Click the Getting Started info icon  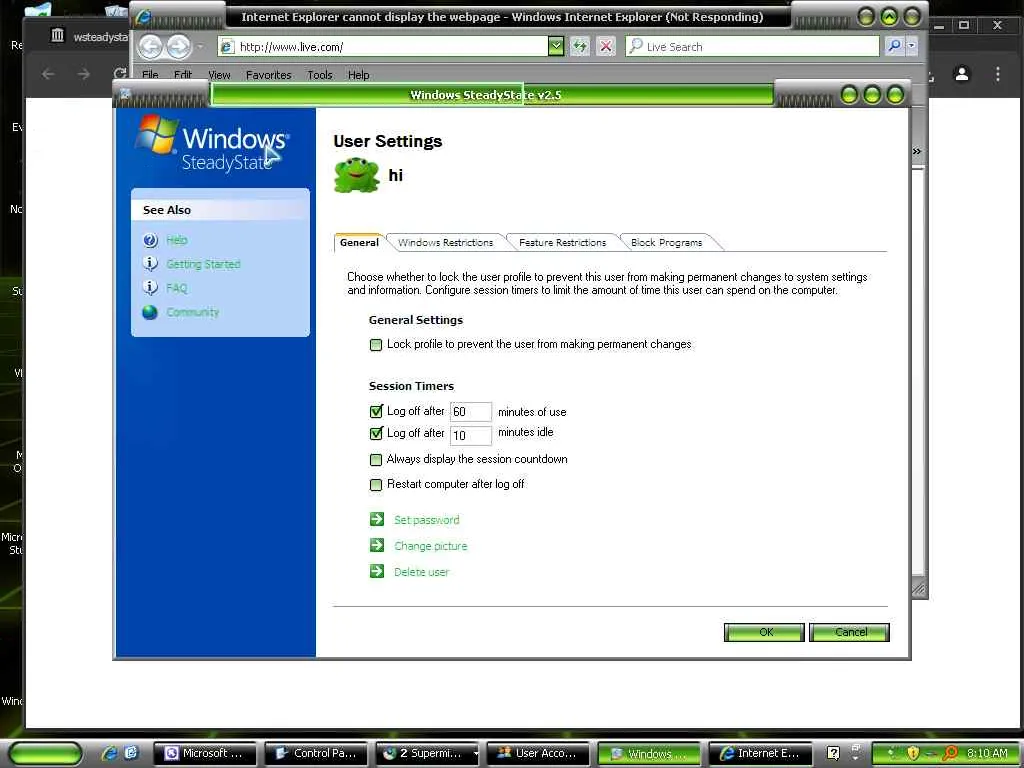click(x=150, y=263)
